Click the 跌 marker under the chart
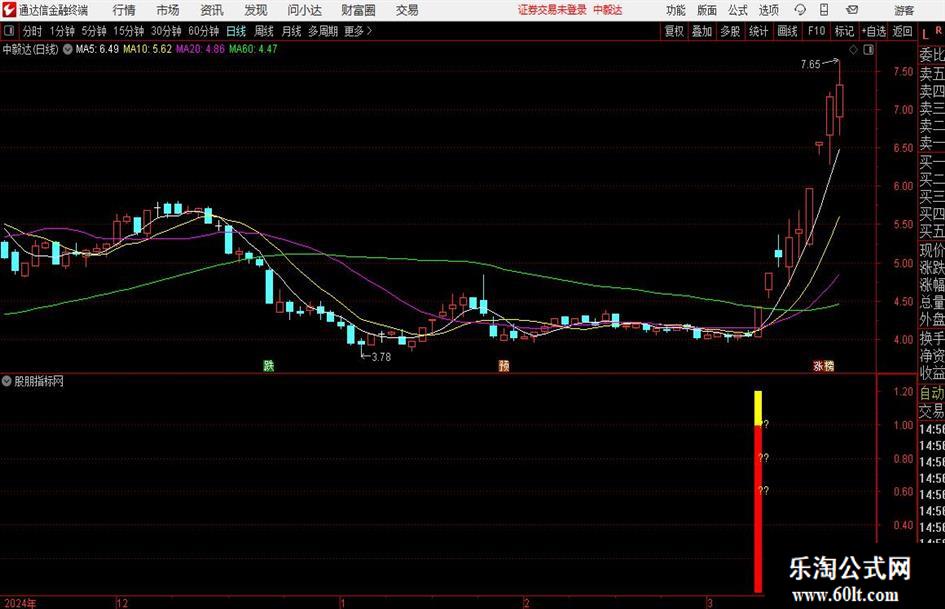Screen dimensions: 945x609 (269, 365)
